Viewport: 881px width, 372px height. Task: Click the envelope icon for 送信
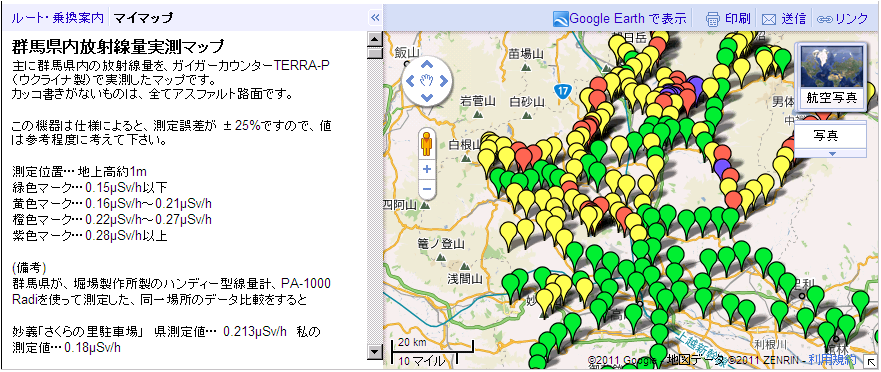point(769,19)
